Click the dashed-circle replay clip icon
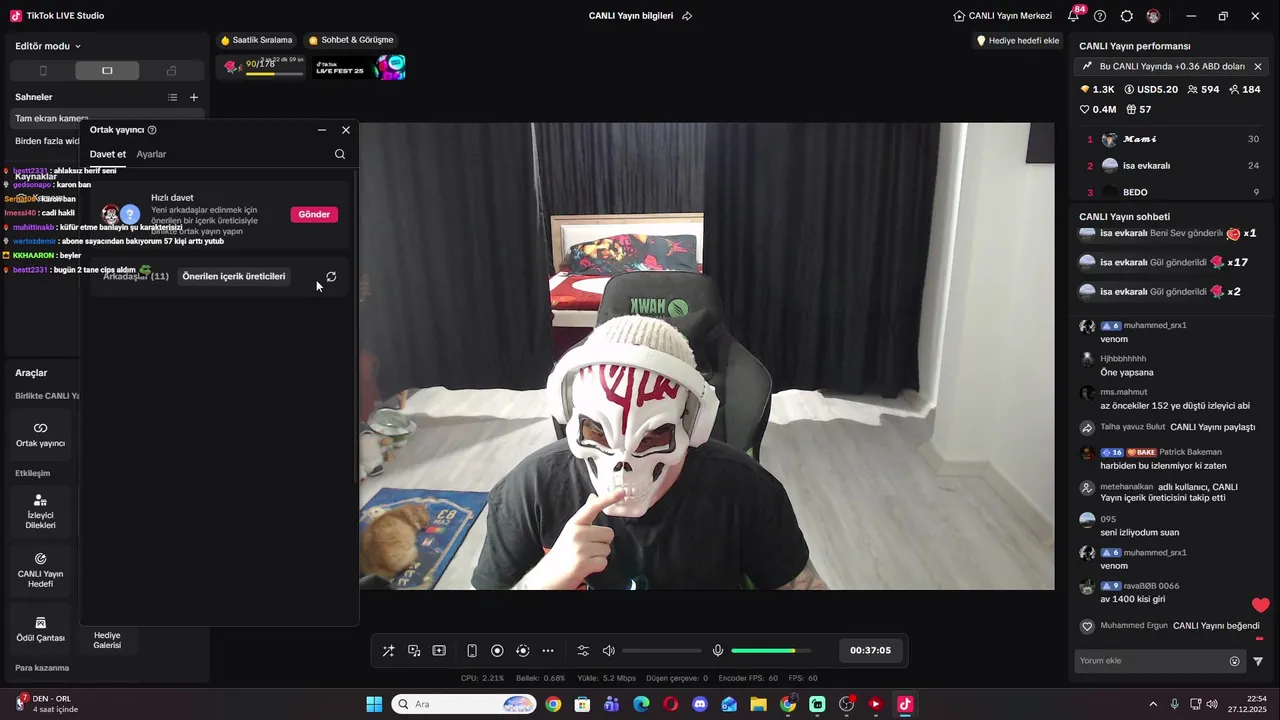The image size is (1280, 720). tap(522, 651)
